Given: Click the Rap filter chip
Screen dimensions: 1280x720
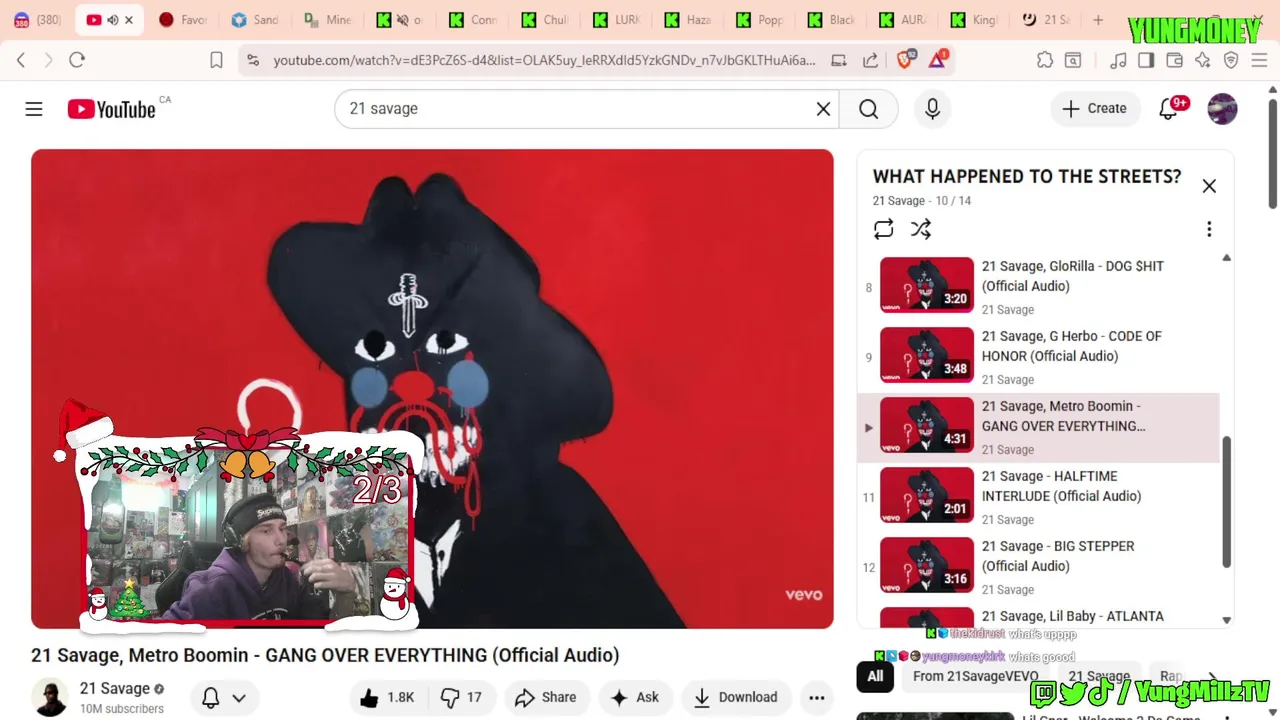Looking at the screenshot, I should 1170,676.
